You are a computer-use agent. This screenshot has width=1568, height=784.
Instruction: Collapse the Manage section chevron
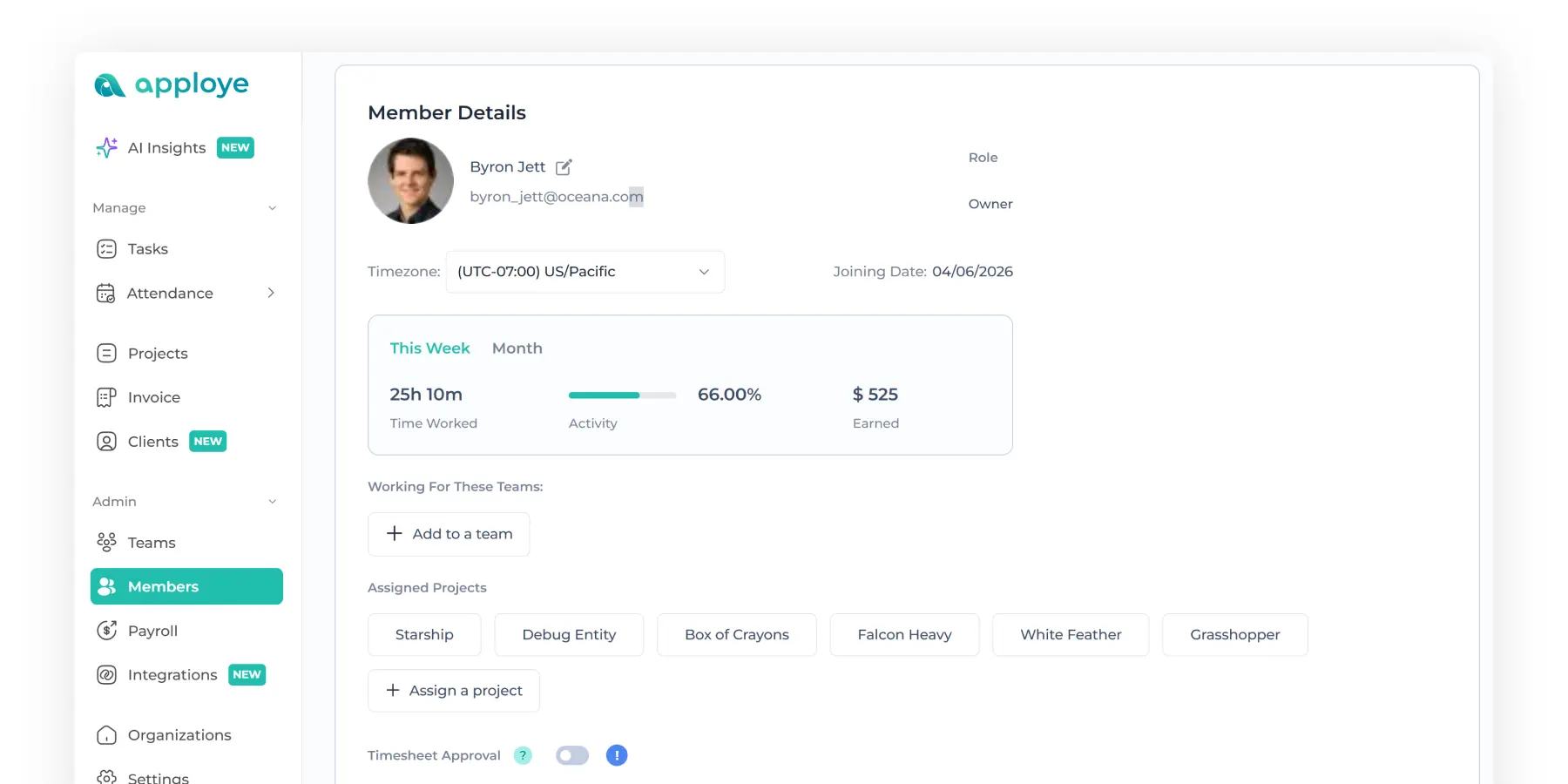coord(272,208)
